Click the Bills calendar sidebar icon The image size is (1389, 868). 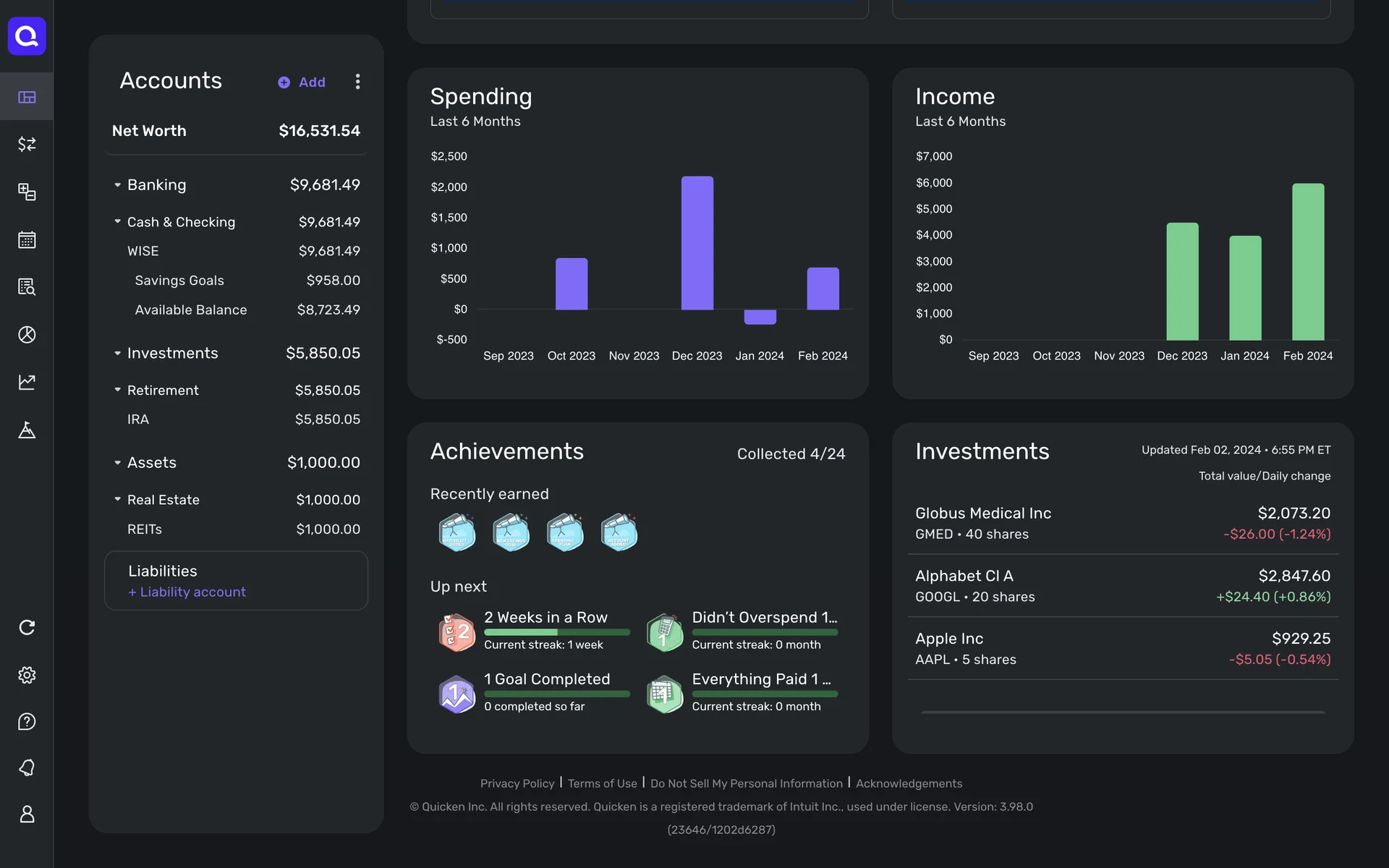coord(27,239)
